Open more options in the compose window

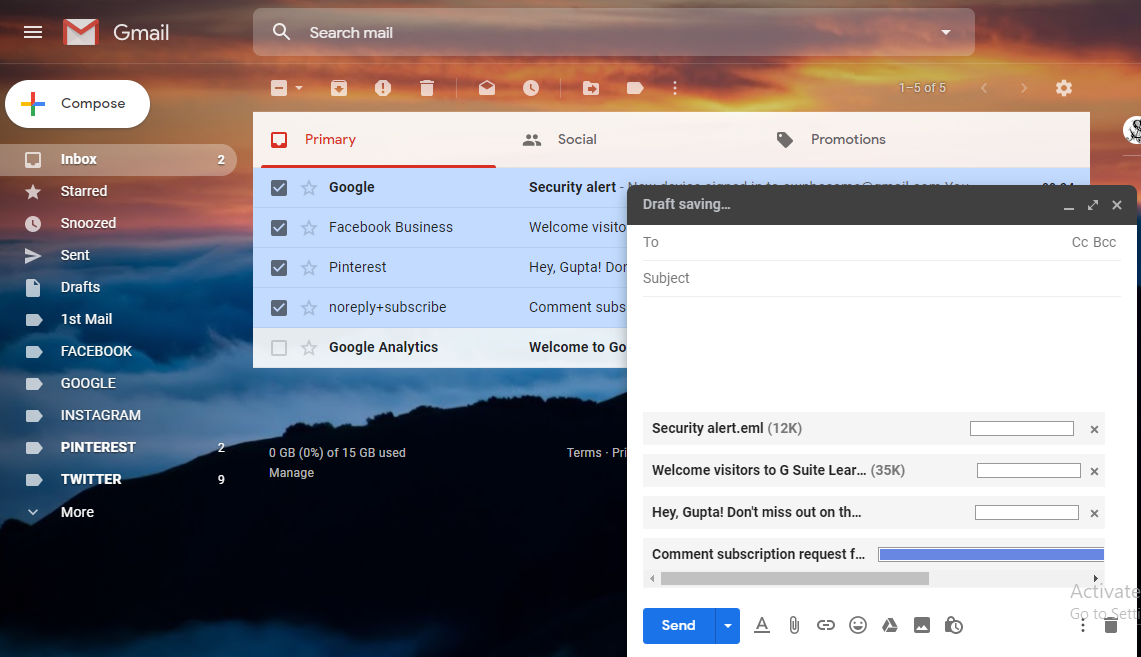(1083, 626)
